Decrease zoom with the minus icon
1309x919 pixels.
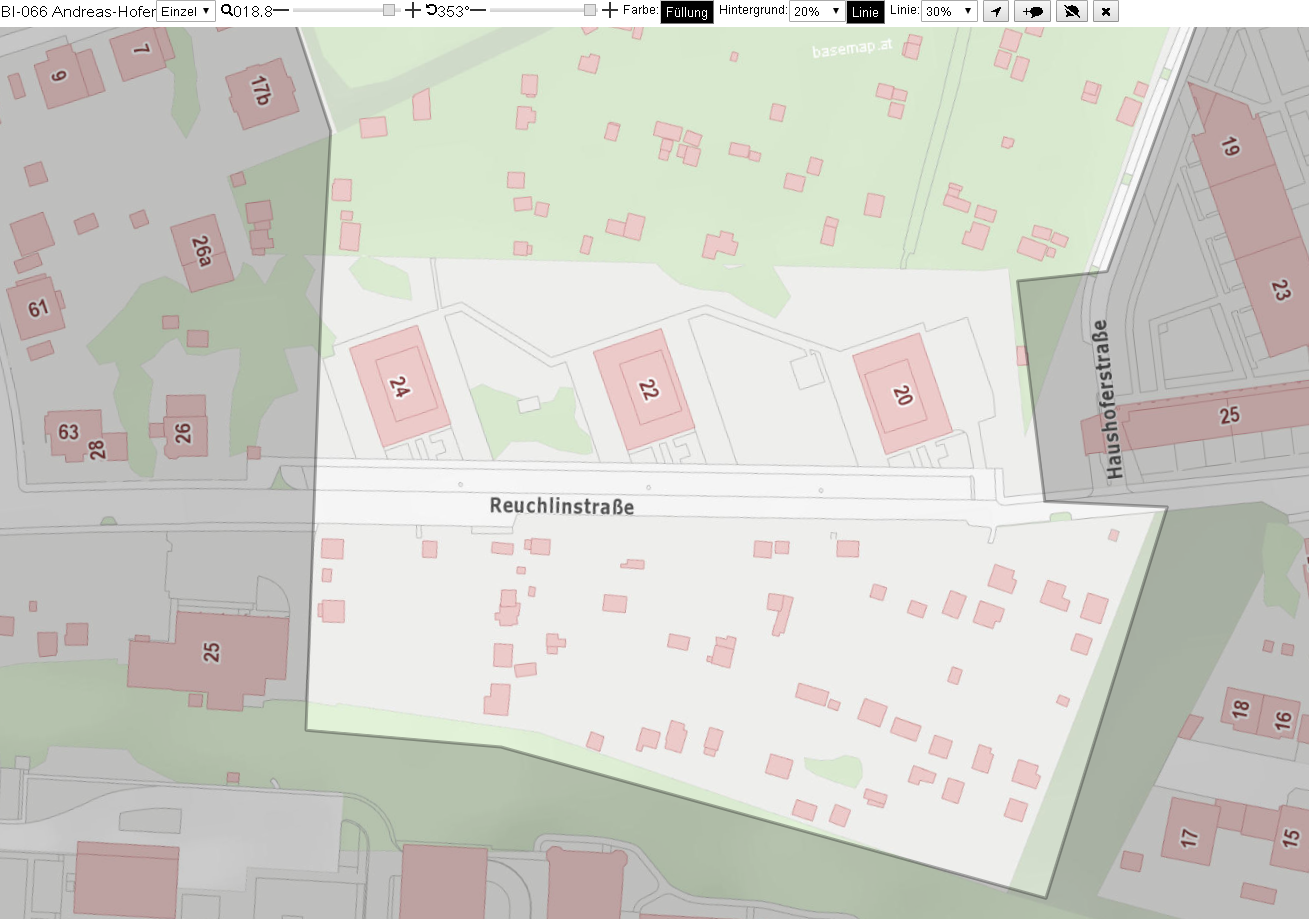(x=281, y=10)
